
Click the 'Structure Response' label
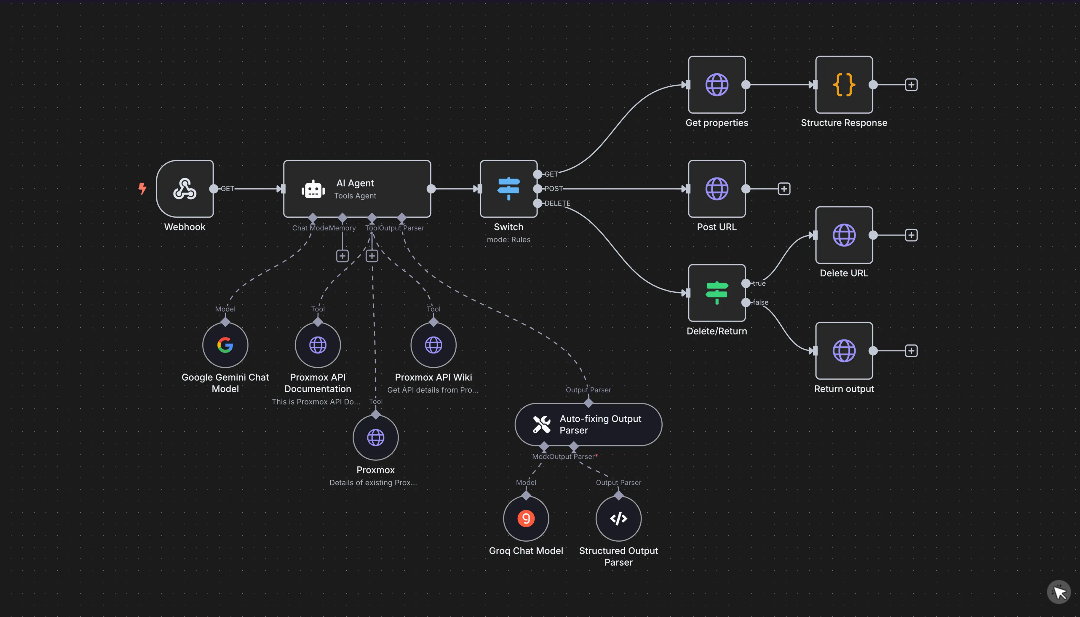pyautogui.click(x=844, y=123)
